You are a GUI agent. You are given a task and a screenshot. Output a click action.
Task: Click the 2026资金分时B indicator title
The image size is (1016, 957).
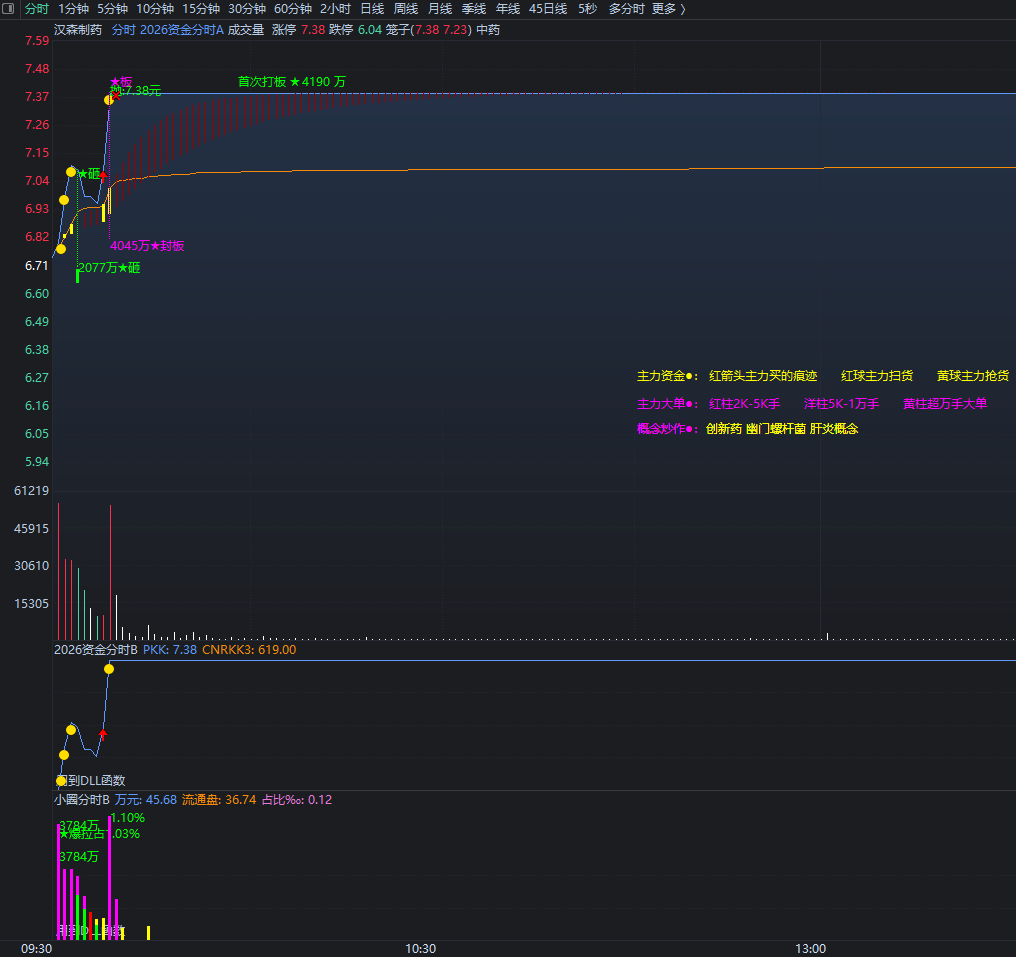[96, 649]
